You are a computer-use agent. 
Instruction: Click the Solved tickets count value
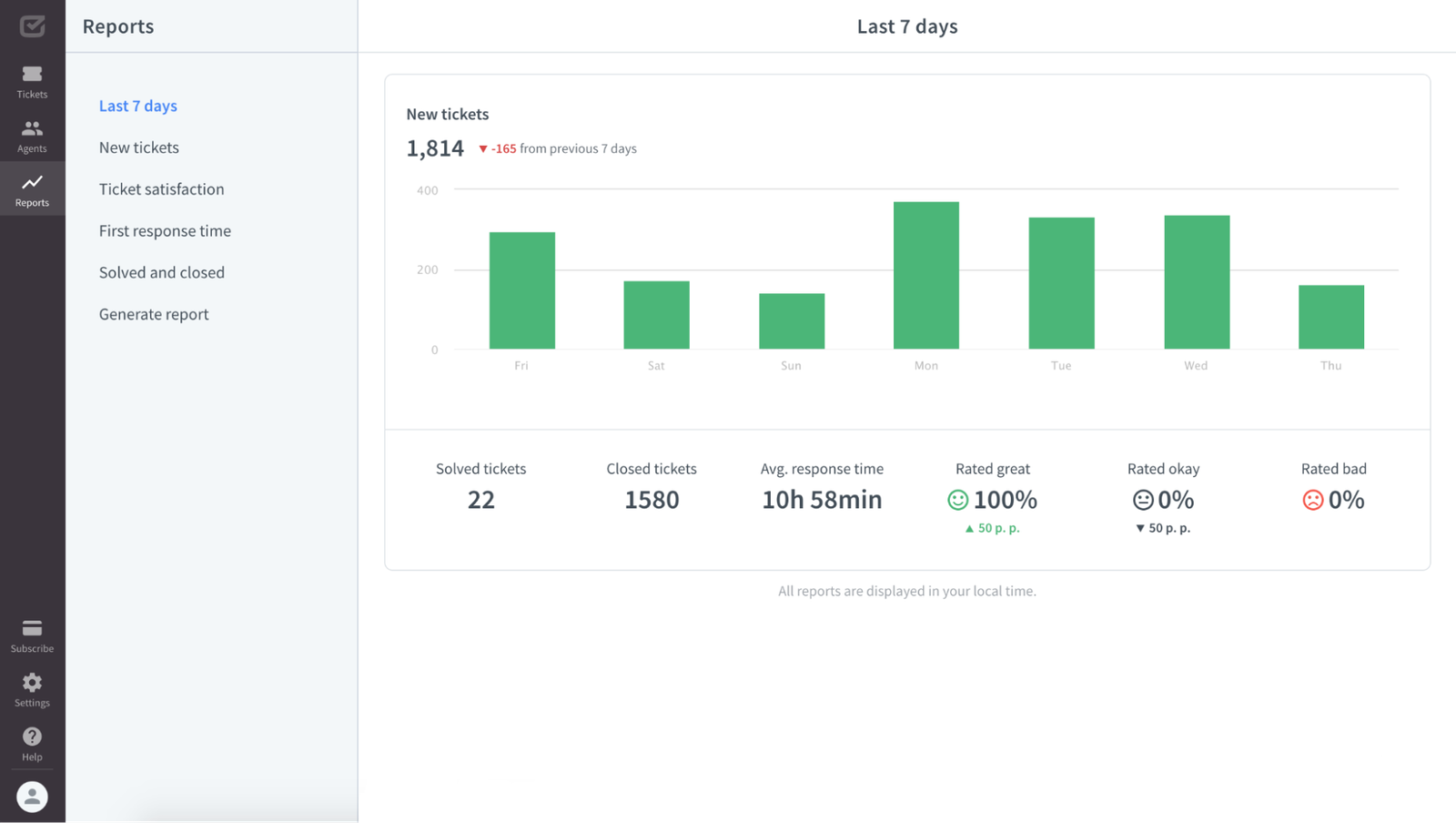coord(481,499)
